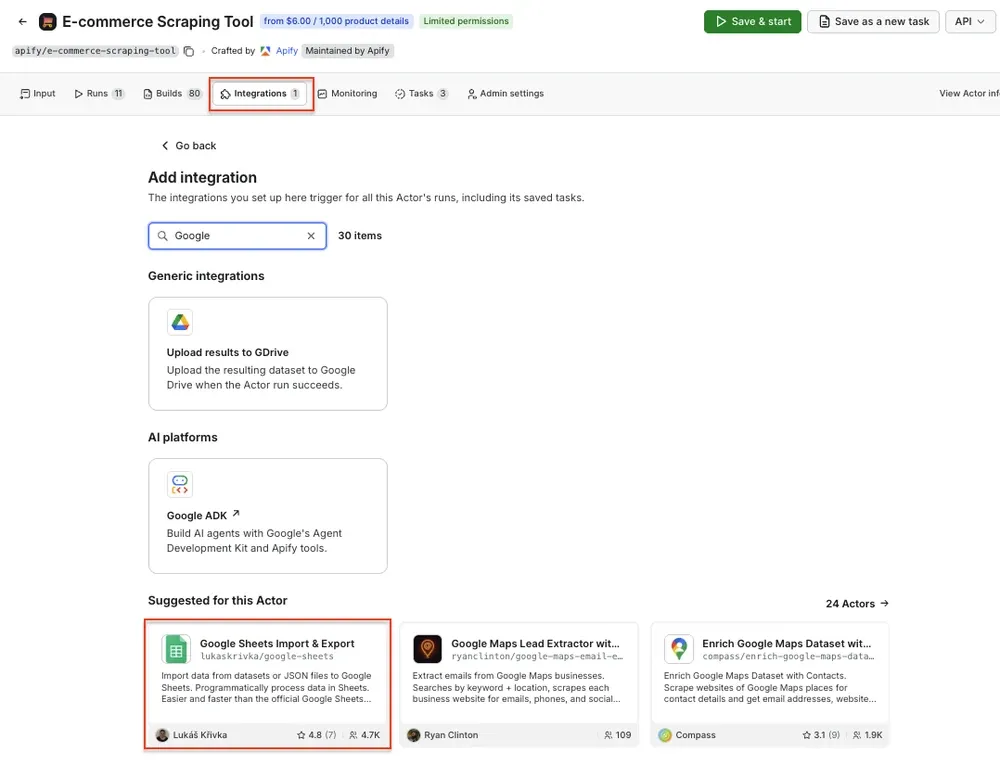1000x765 pixels.
Task: Click the Compass author avatar
Action: (665, 735)
